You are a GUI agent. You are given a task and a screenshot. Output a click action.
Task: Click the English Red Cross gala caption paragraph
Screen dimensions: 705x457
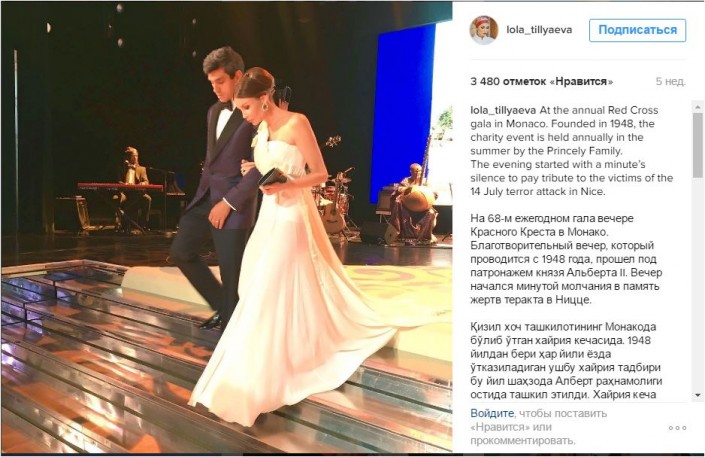click(571, 151)
